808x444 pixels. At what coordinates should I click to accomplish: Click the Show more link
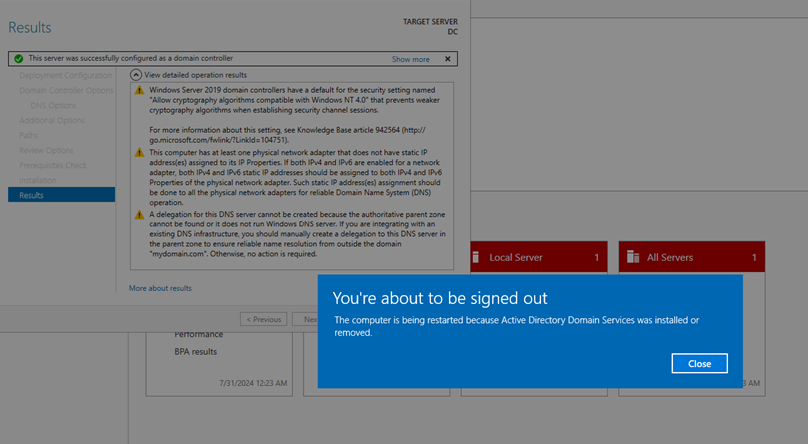(x=410, y=59)
